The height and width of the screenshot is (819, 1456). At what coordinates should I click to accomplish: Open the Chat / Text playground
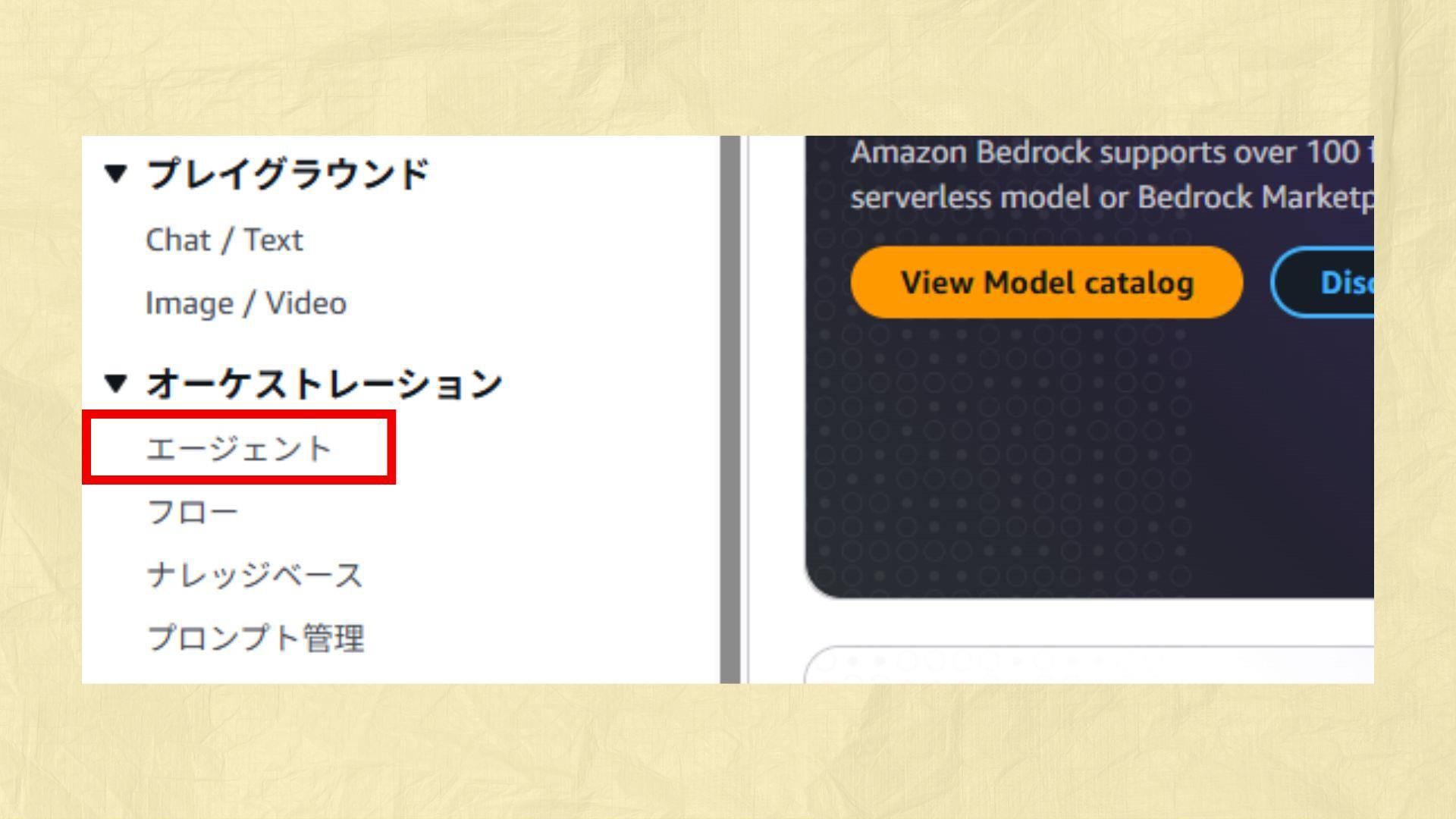[x=224, y=240]
